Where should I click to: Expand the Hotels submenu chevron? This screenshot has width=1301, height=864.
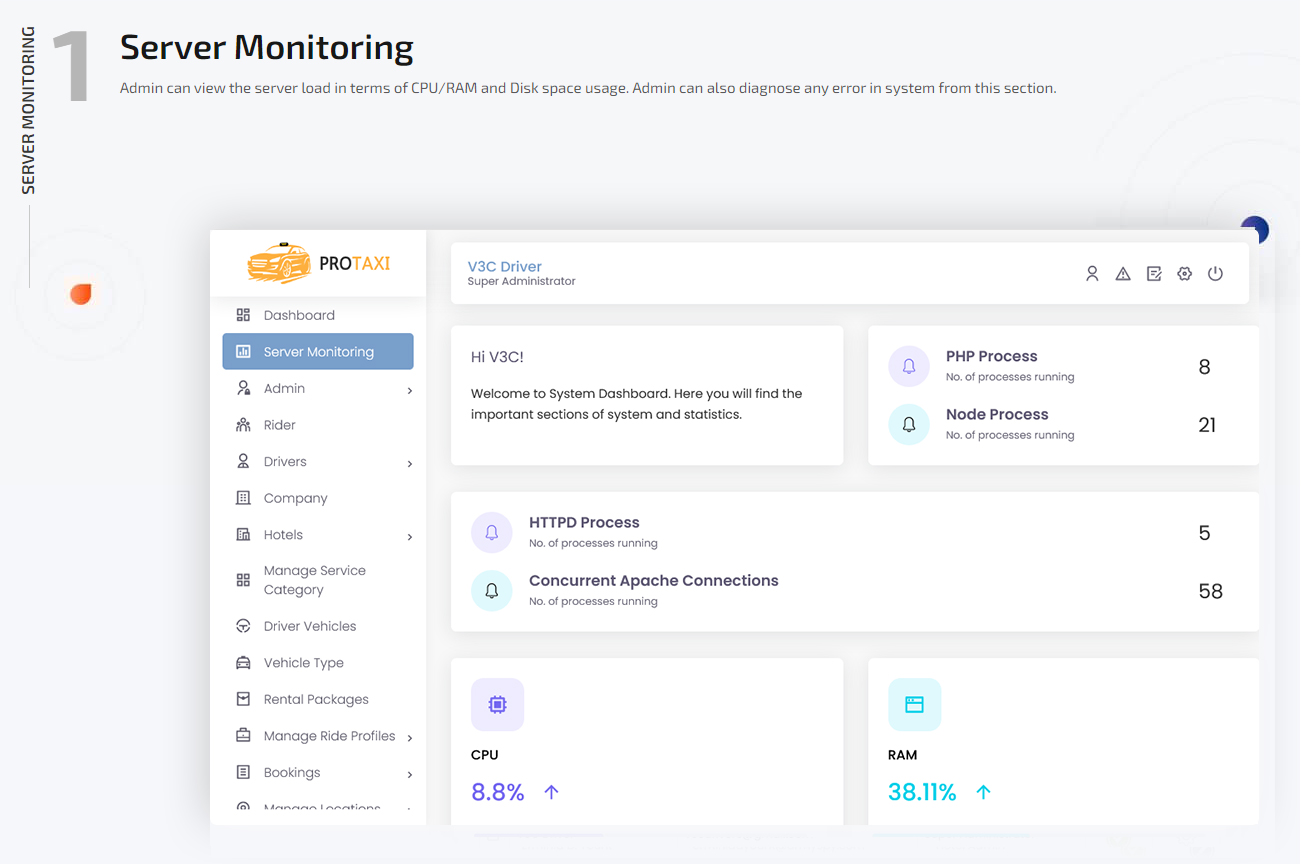pos(410,537)
